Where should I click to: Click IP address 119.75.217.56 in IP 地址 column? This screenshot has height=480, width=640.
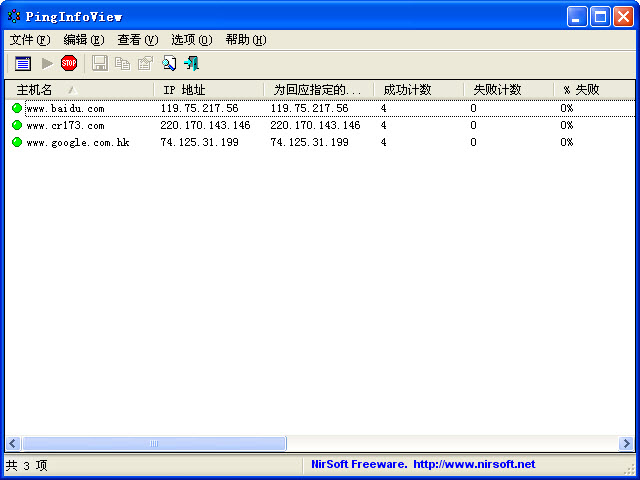[x=199, y=108]
